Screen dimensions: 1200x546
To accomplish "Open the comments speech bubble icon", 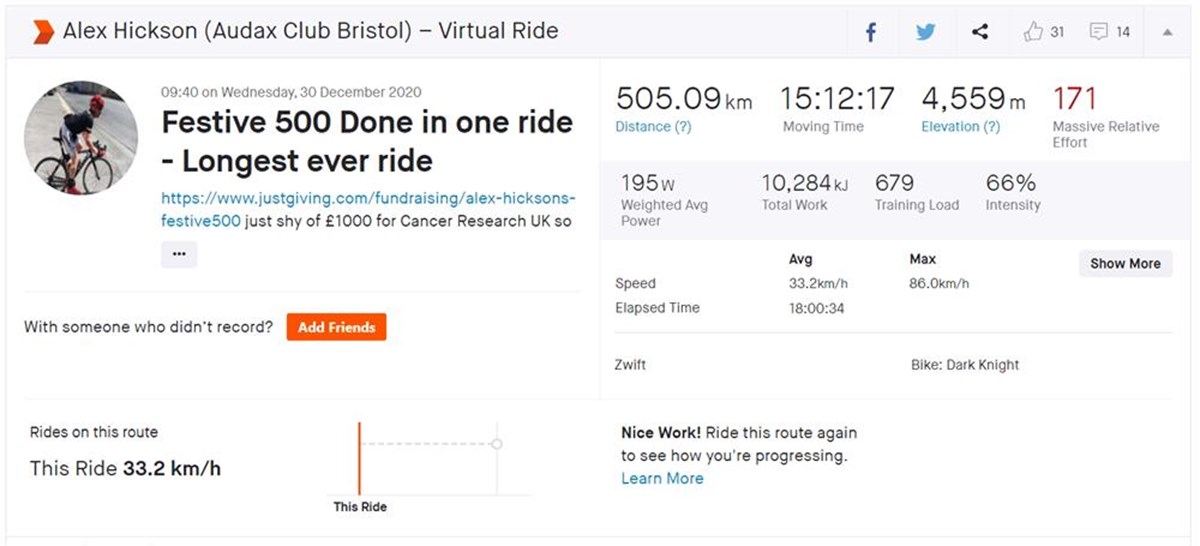I will pyautogui.click(x=1099, y=32).
